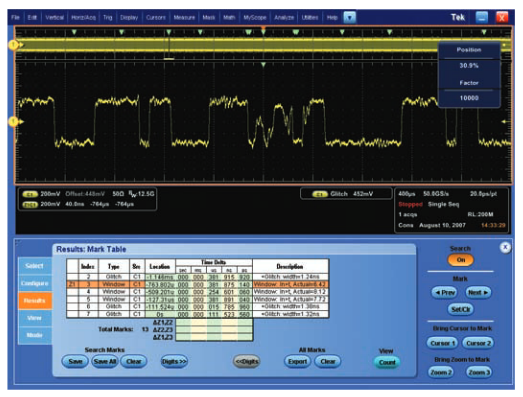Open the Analyze menu
The image size is (523, 397).
point(284,17)
